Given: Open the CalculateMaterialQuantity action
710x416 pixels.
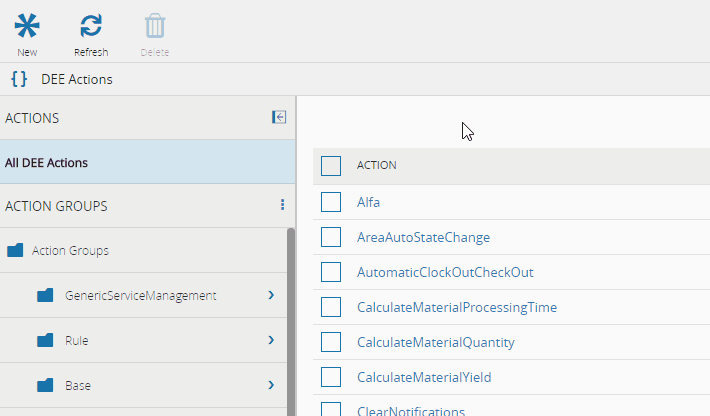Looking at the screenshot, I should pyautogui.click(x=436, y=342).
